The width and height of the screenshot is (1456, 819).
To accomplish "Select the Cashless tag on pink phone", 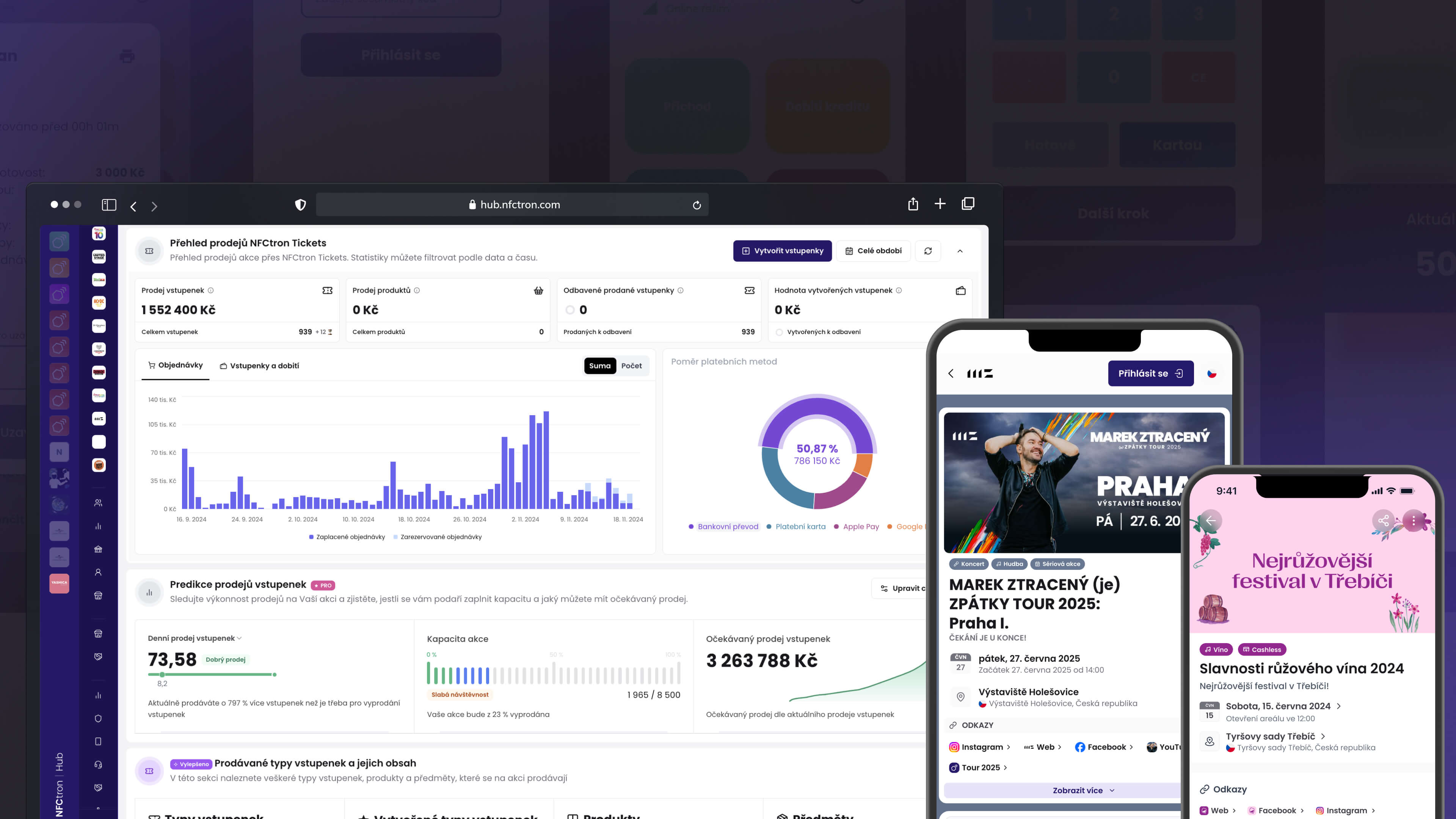I will [1261, 650].
